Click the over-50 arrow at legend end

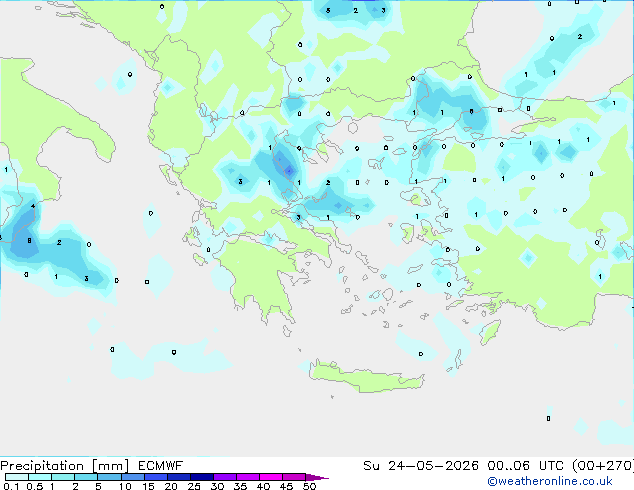tap(317, 477)
